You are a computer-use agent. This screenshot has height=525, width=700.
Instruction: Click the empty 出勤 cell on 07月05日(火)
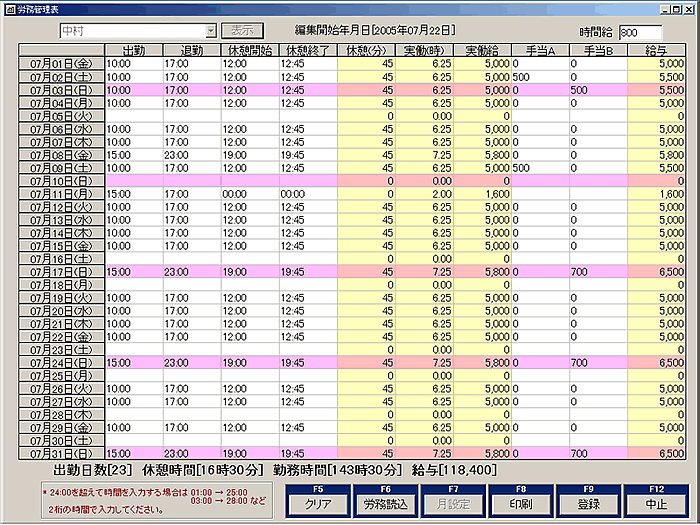pyautogui.click(x=134, y=116)
